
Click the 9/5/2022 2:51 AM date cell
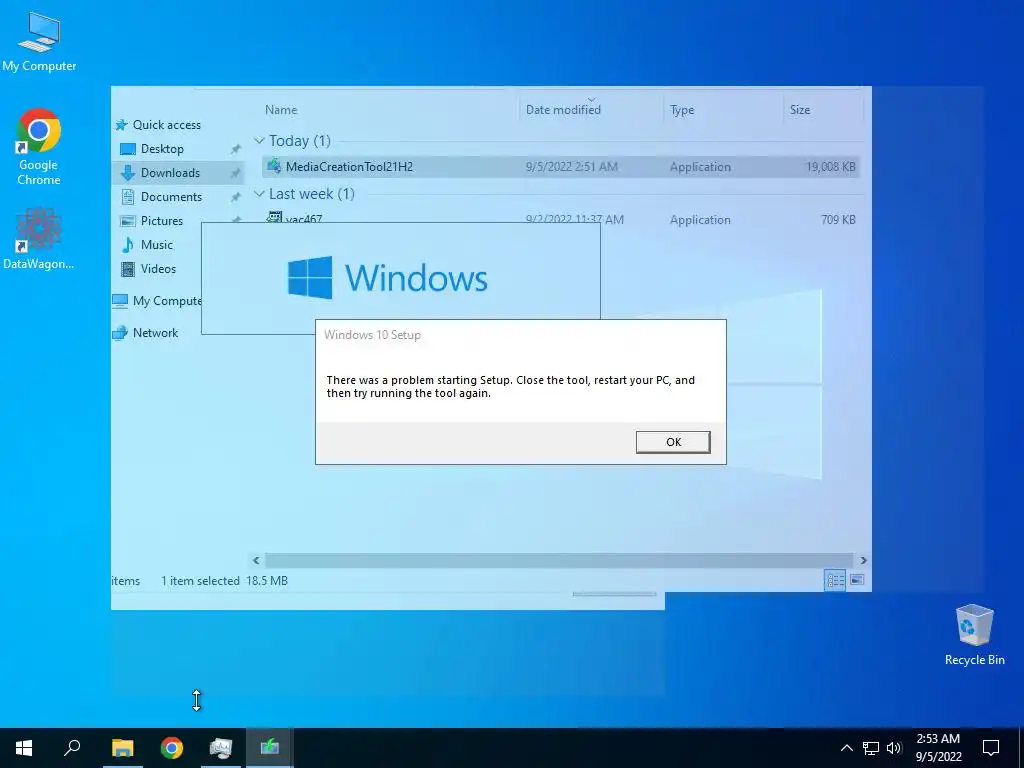click(x=571, y=167)
